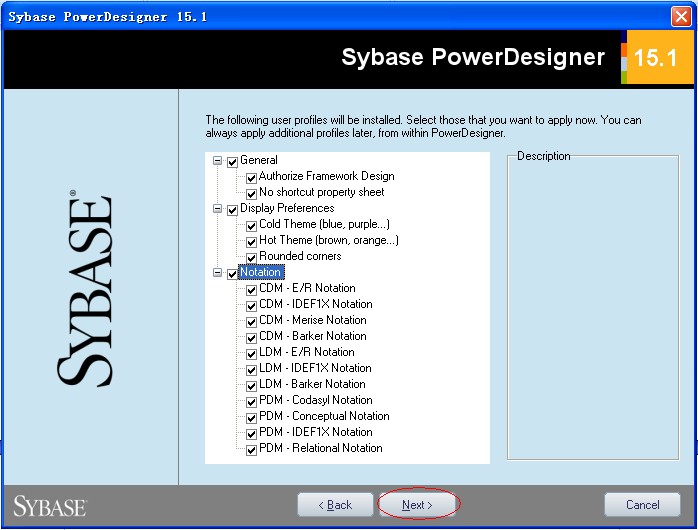Collapse the Display Preferences tree node
Image resolution: width=698 pixels, height=530 pixels.
218,209
